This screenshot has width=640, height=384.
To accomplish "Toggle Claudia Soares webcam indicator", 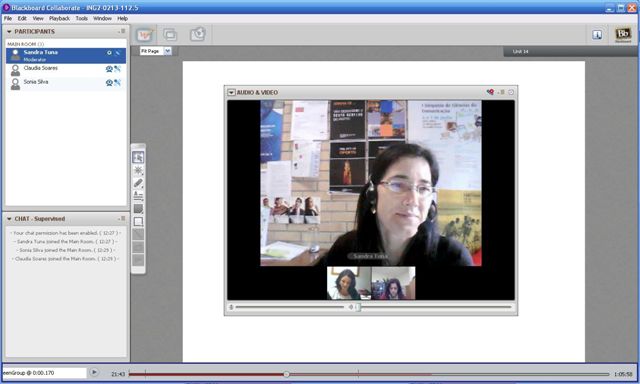I will pos(109,69).
